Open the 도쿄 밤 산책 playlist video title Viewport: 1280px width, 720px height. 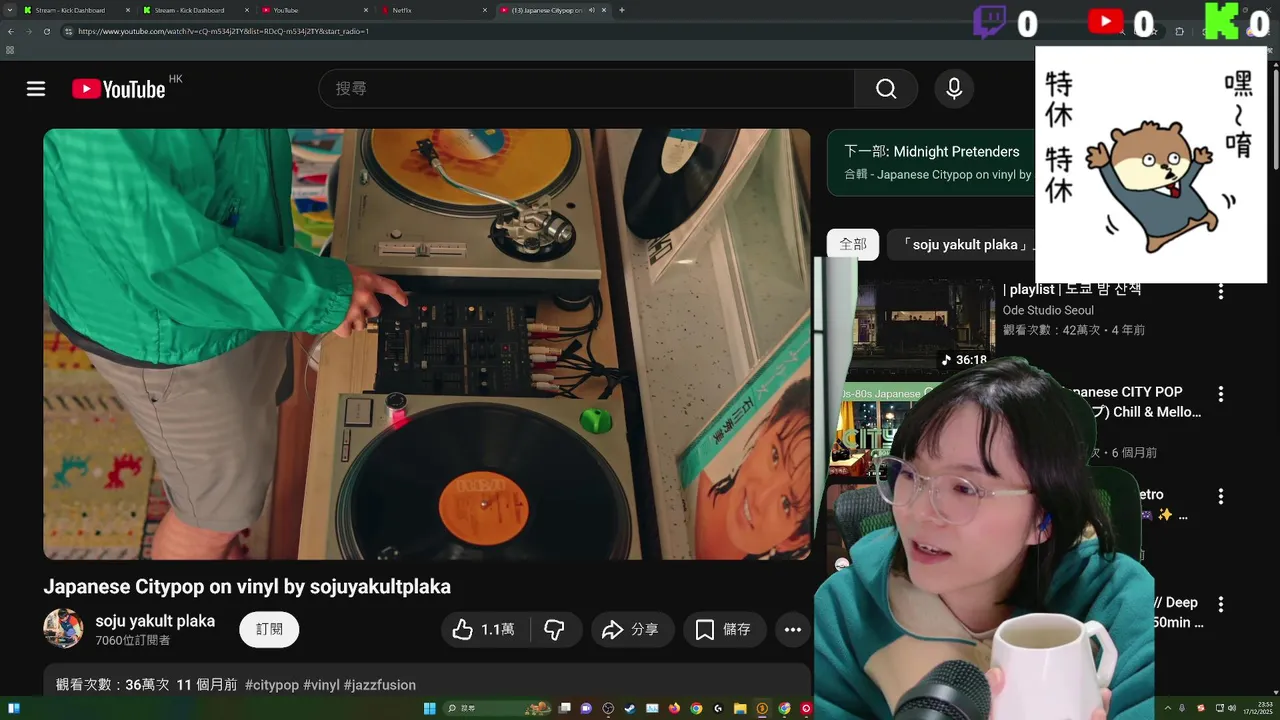pos(1072,289)
